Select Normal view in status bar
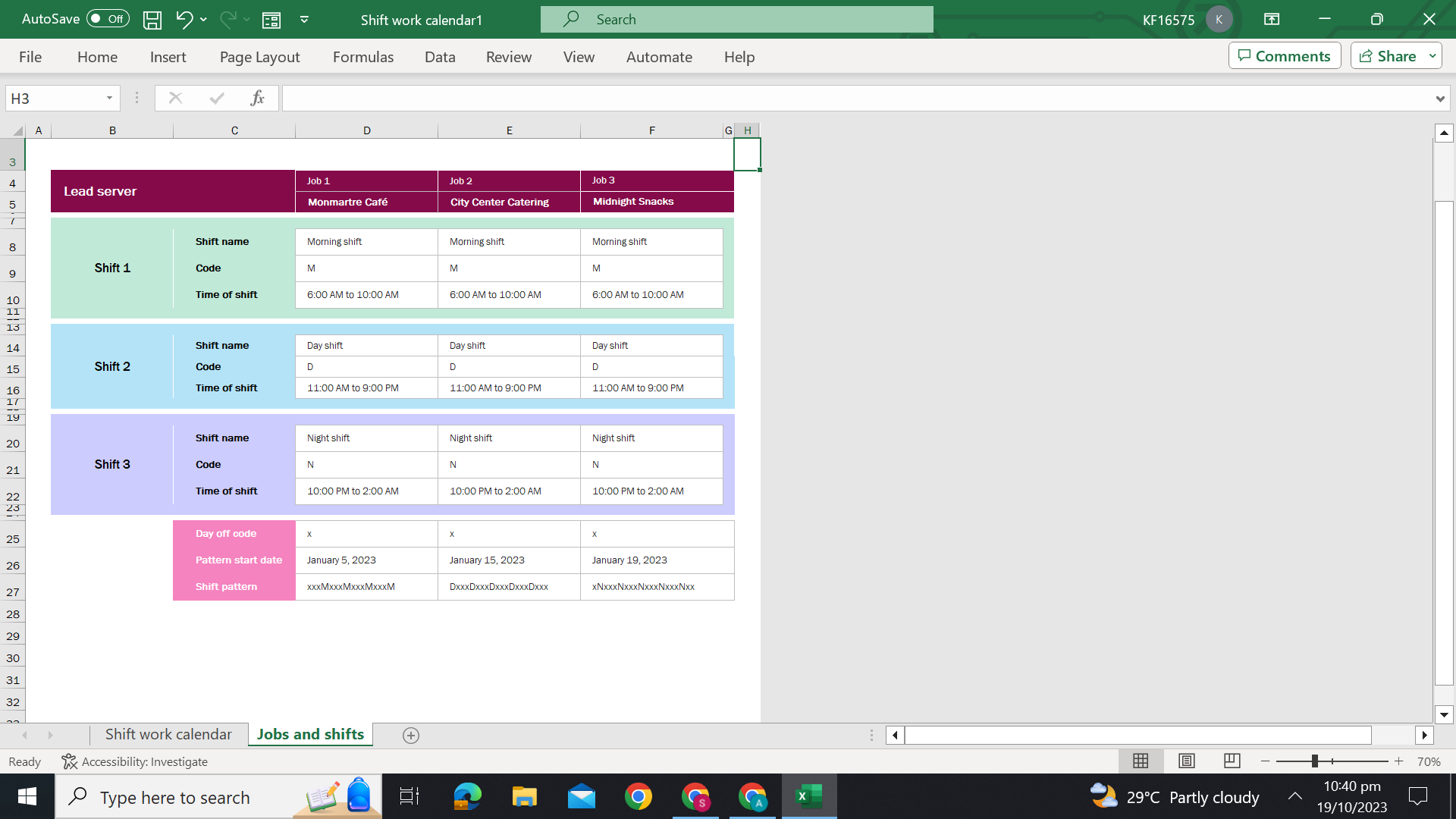The height and width of the screenshot is (819, 1456). click(1141, 761)
